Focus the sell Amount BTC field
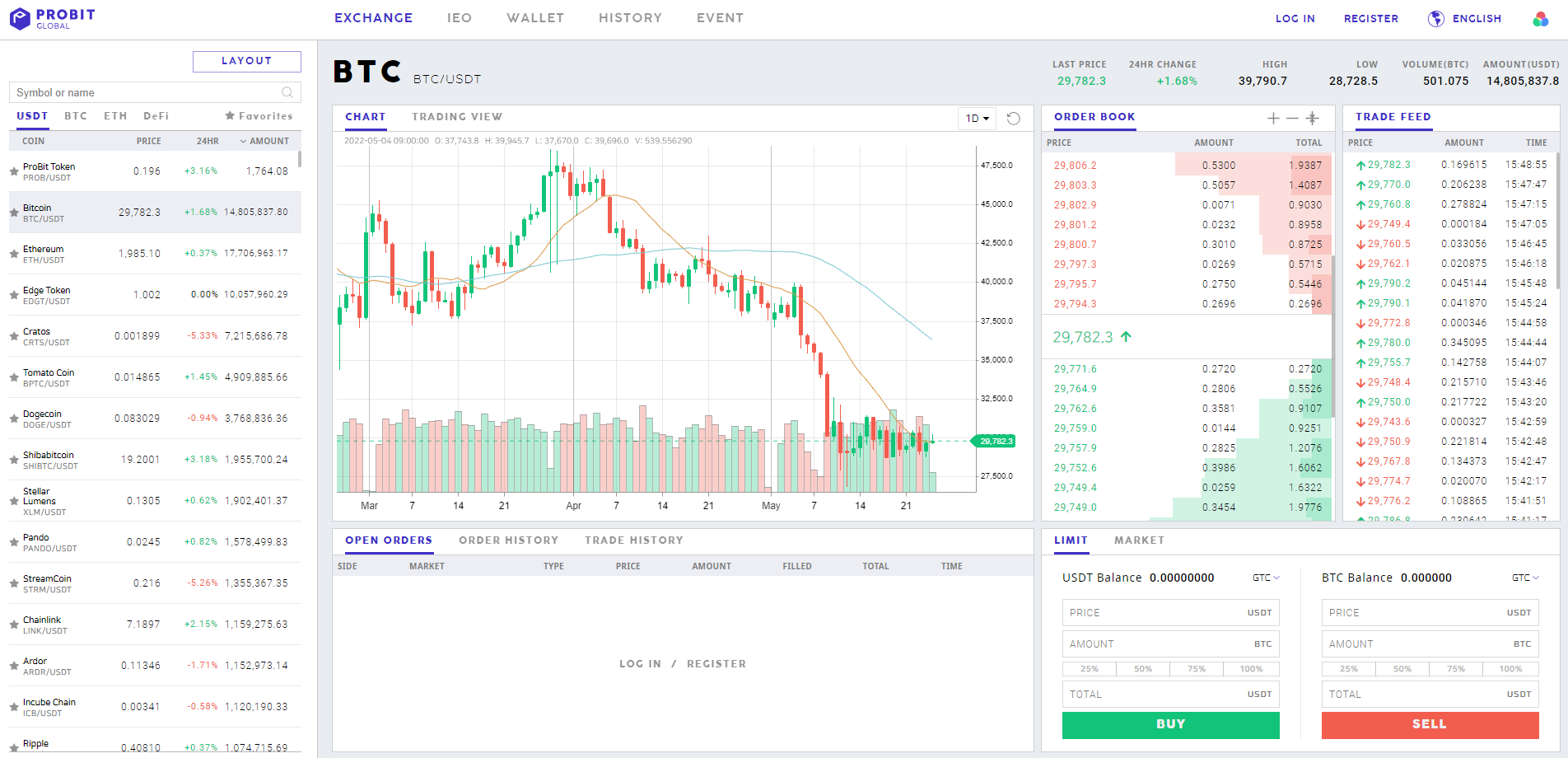Image resolution: width=1568 pixels, height=758 pixels. (x=1430, y=644)
